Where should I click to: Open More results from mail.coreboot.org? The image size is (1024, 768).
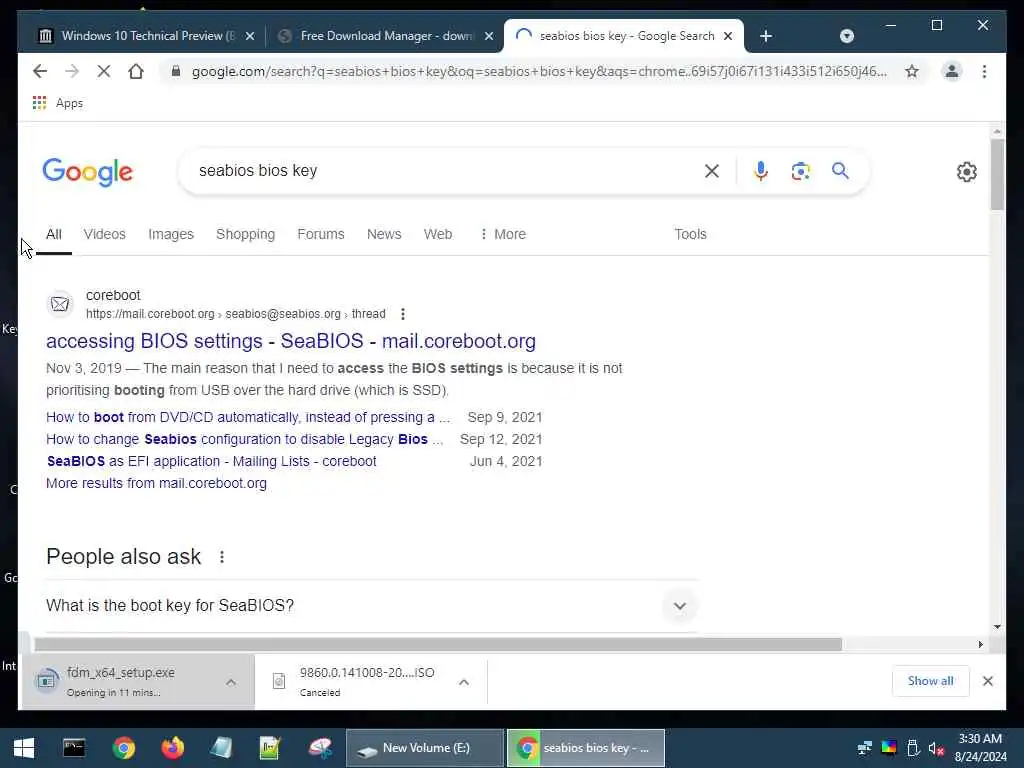pos(156,483)
